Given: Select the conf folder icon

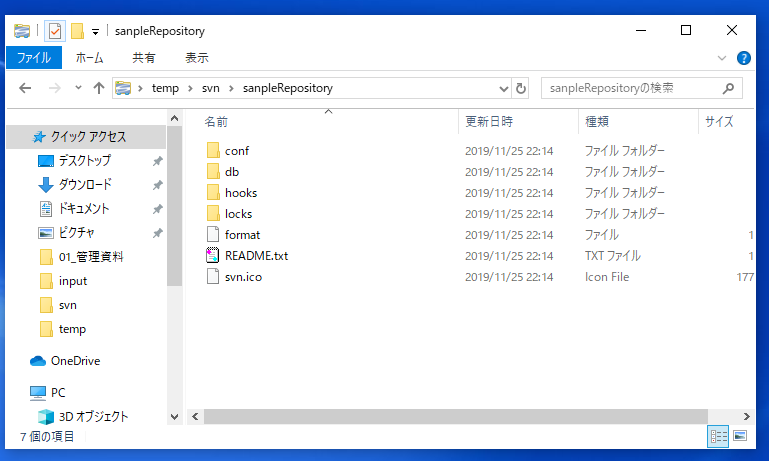Looking at the screenshot, I should (x=213, y=151).
